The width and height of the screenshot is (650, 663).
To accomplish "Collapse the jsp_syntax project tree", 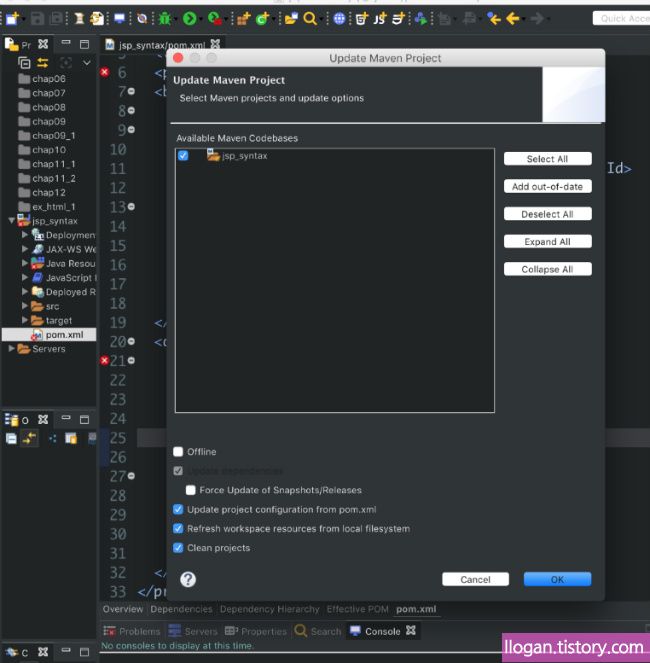I will pos(11,220).
